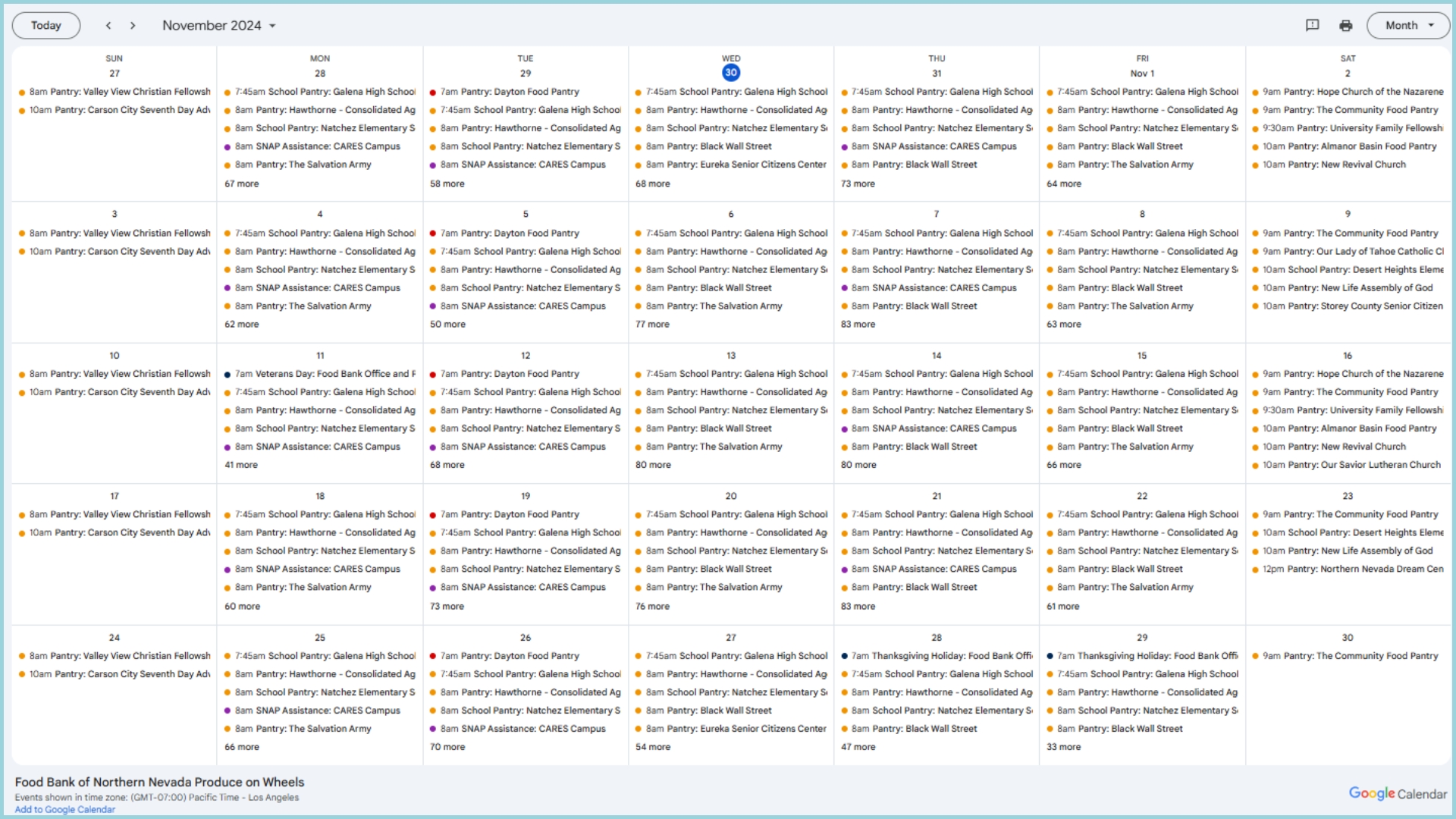Image resolution: width=1456 pixels, height=819 pixels.
Task: Show 80 more events on Nov 13
Action: point(653,465)
